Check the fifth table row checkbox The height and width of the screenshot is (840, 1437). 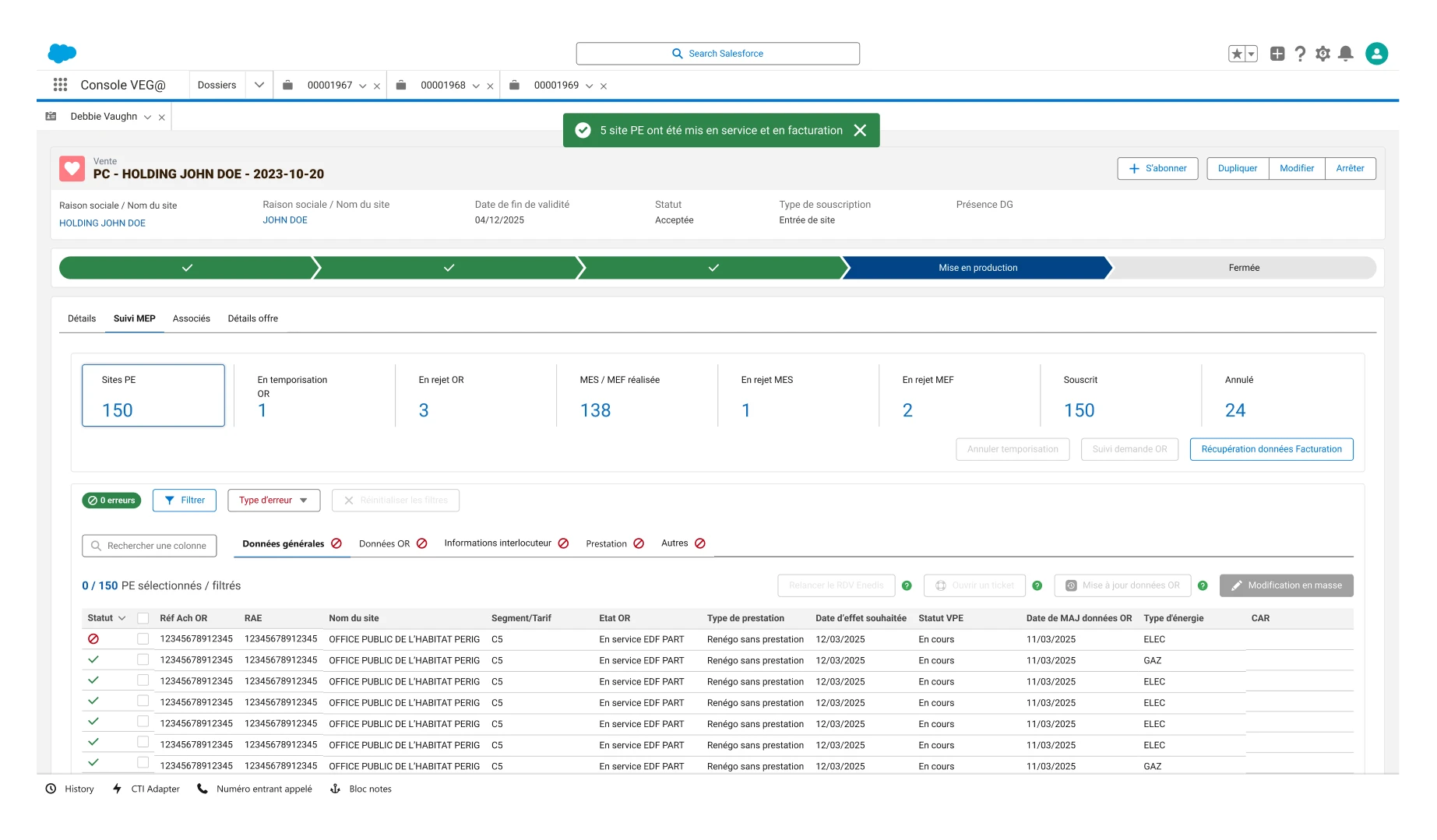(143, 722)
